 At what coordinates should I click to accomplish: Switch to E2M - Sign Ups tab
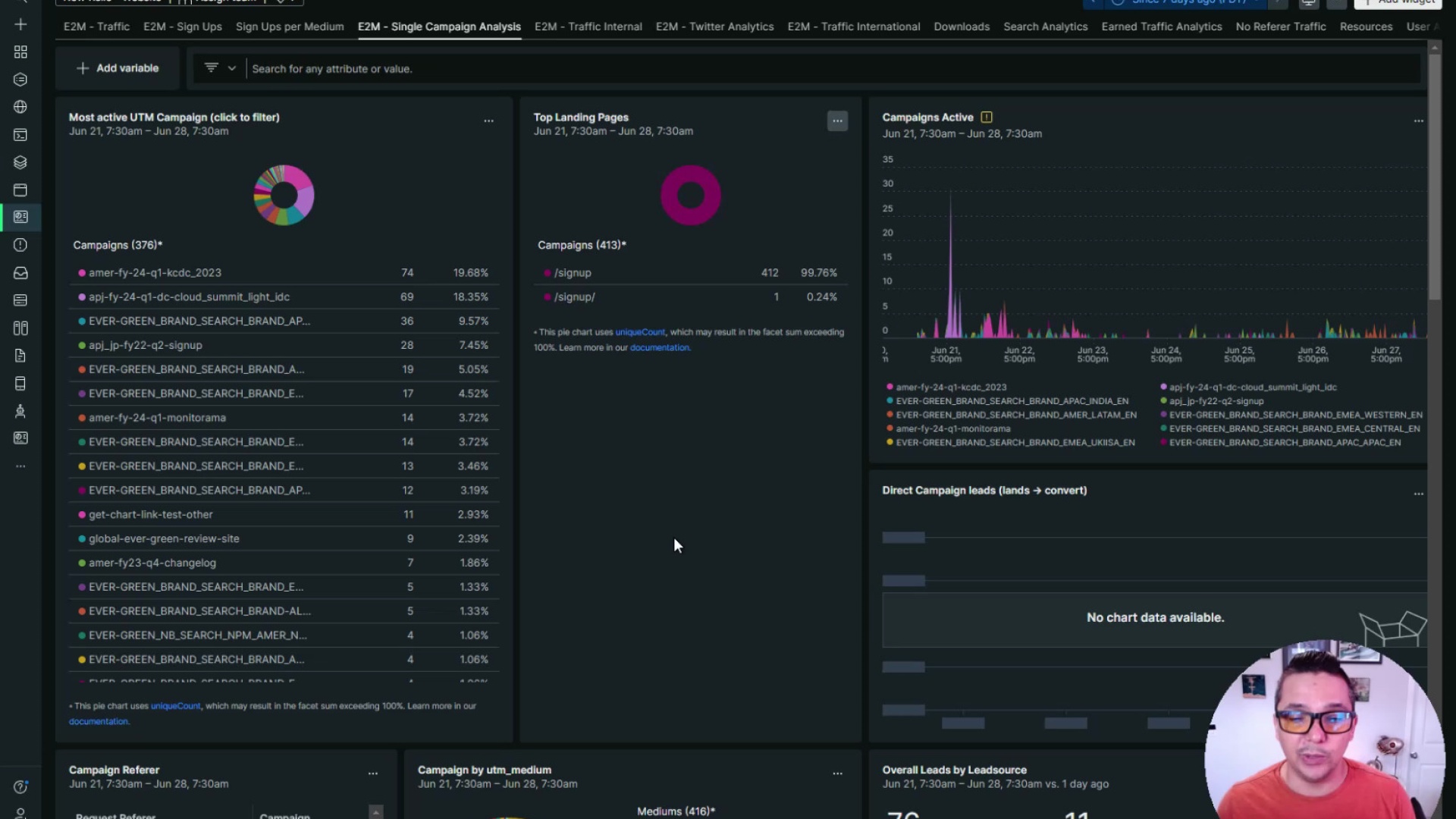[183, 27]
